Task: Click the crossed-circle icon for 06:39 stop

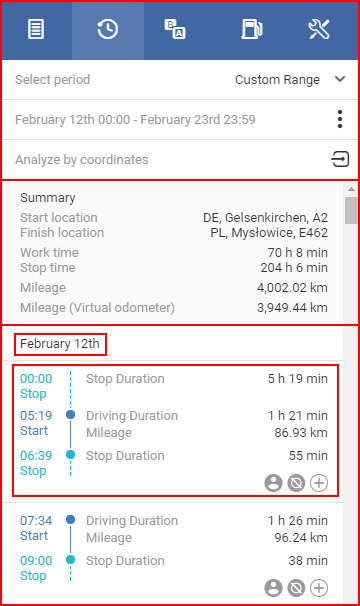Action: (296, 483)
